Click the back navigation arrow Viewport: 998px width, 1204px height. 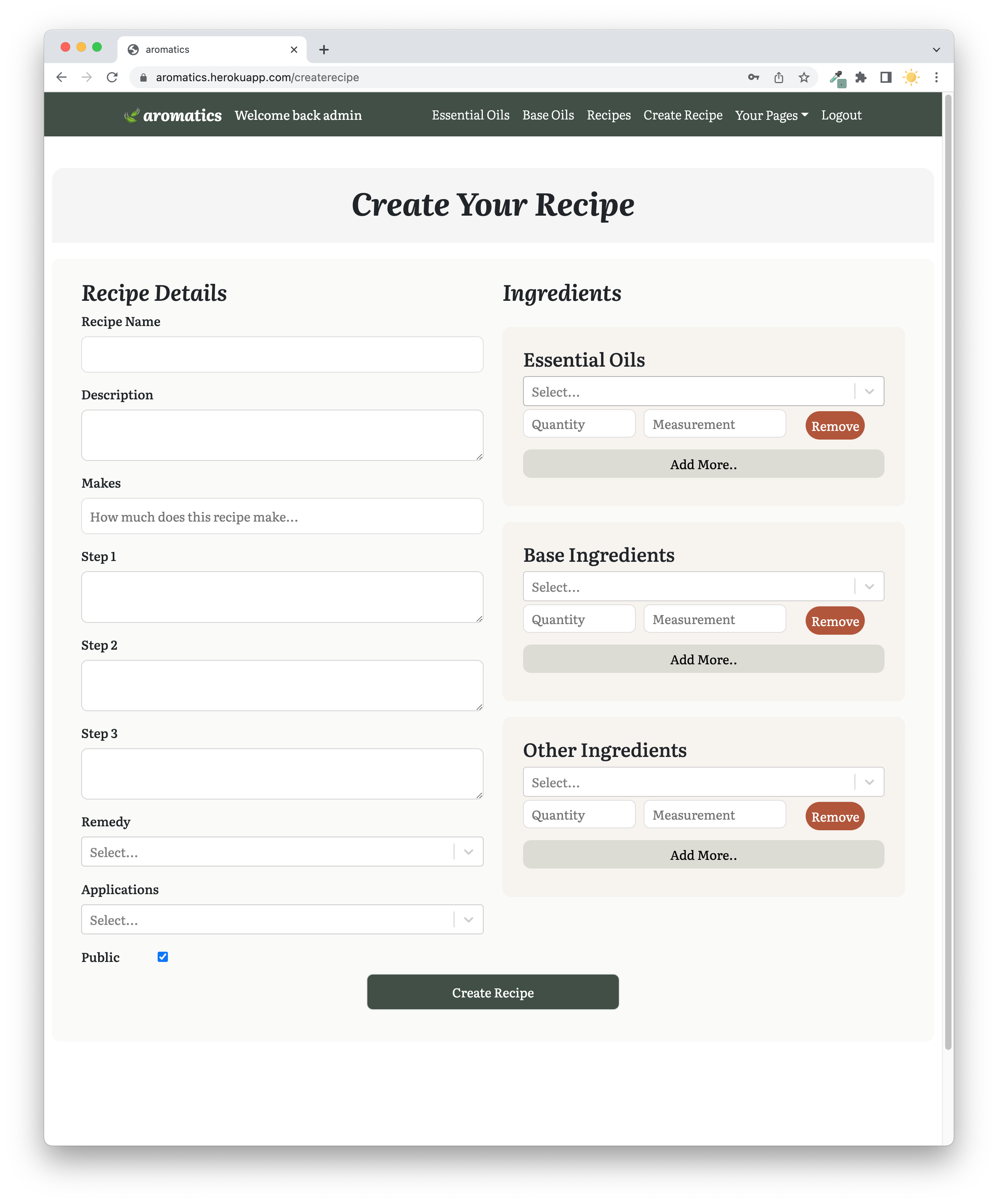(x=62, y=77)
